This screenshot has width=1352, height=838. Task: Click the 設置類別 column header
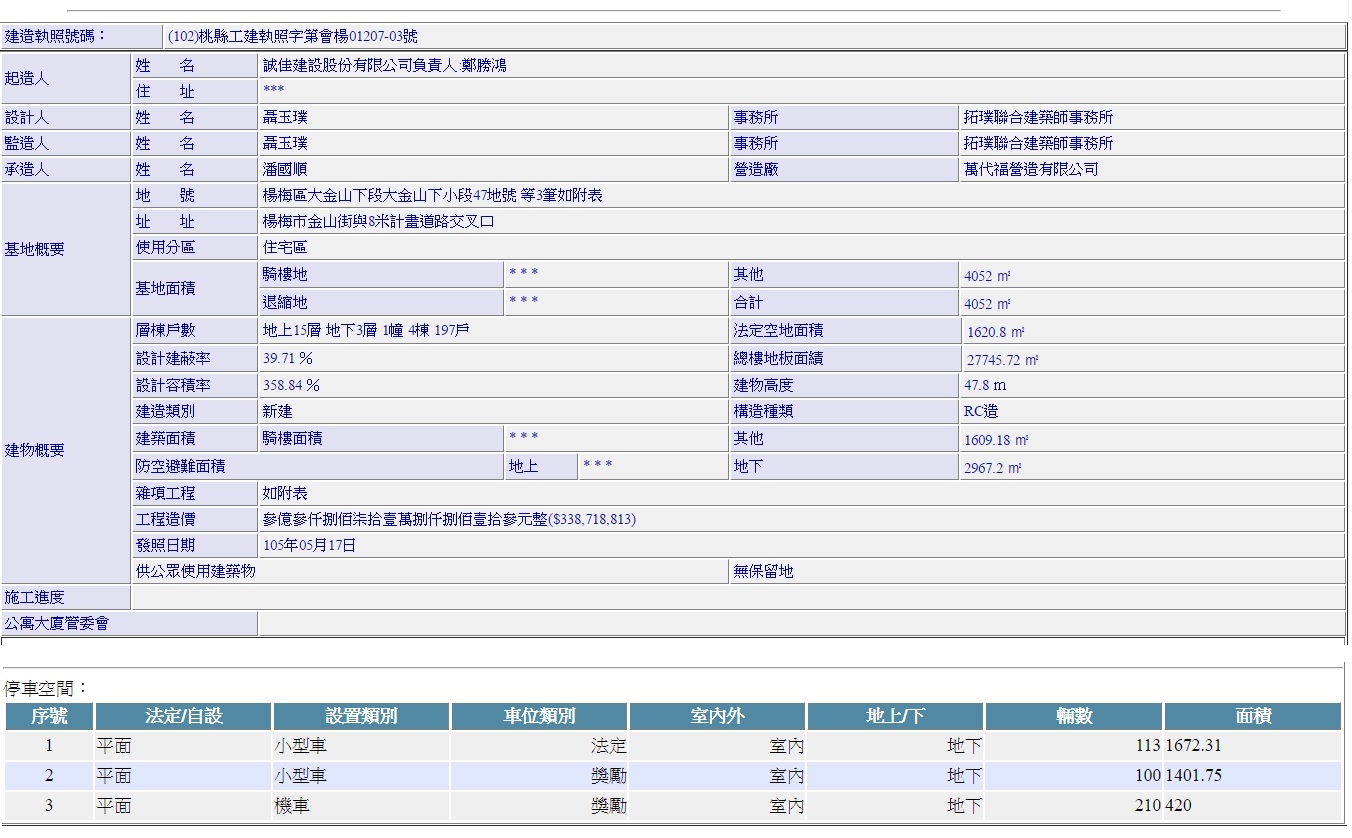(x=362, y=717)
